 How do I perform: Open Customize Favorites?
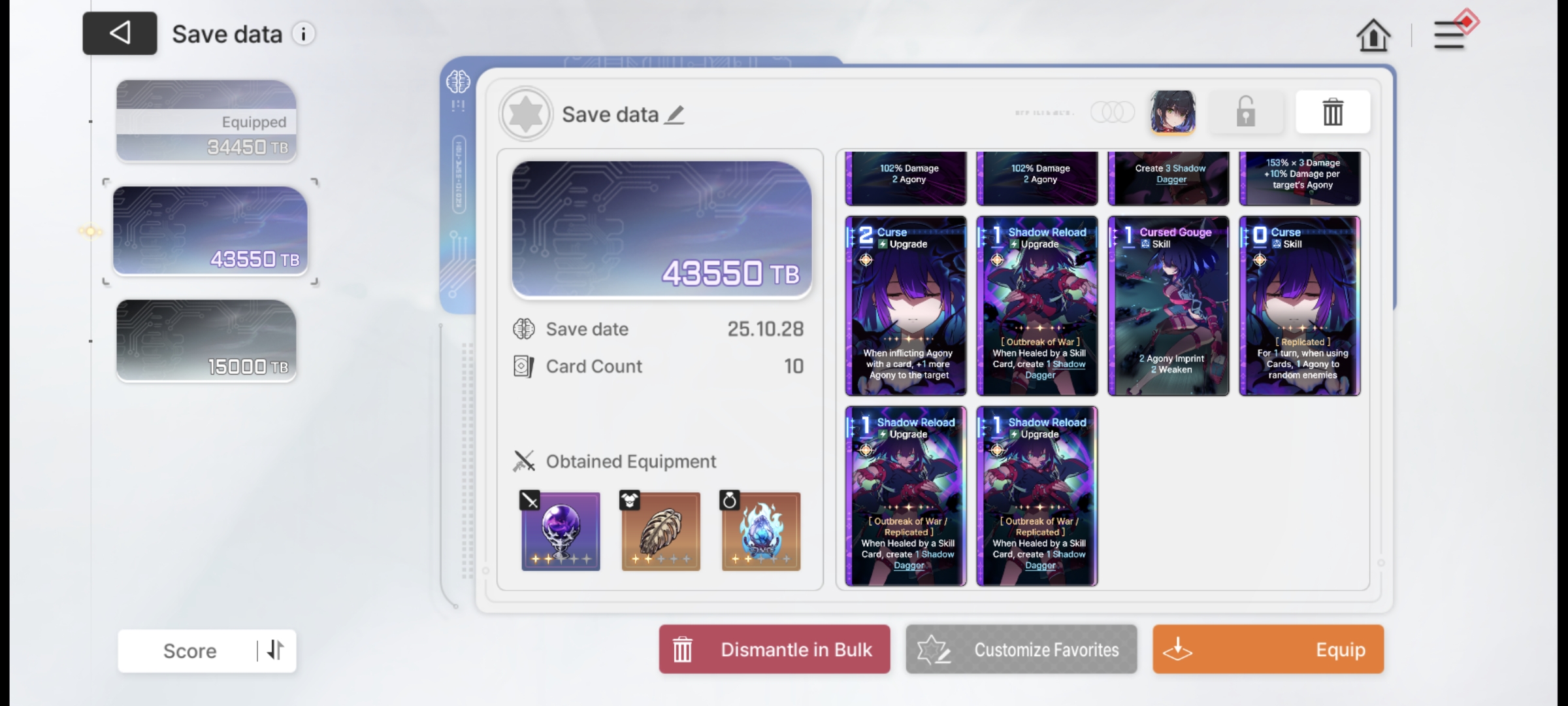coord(1021,650)
